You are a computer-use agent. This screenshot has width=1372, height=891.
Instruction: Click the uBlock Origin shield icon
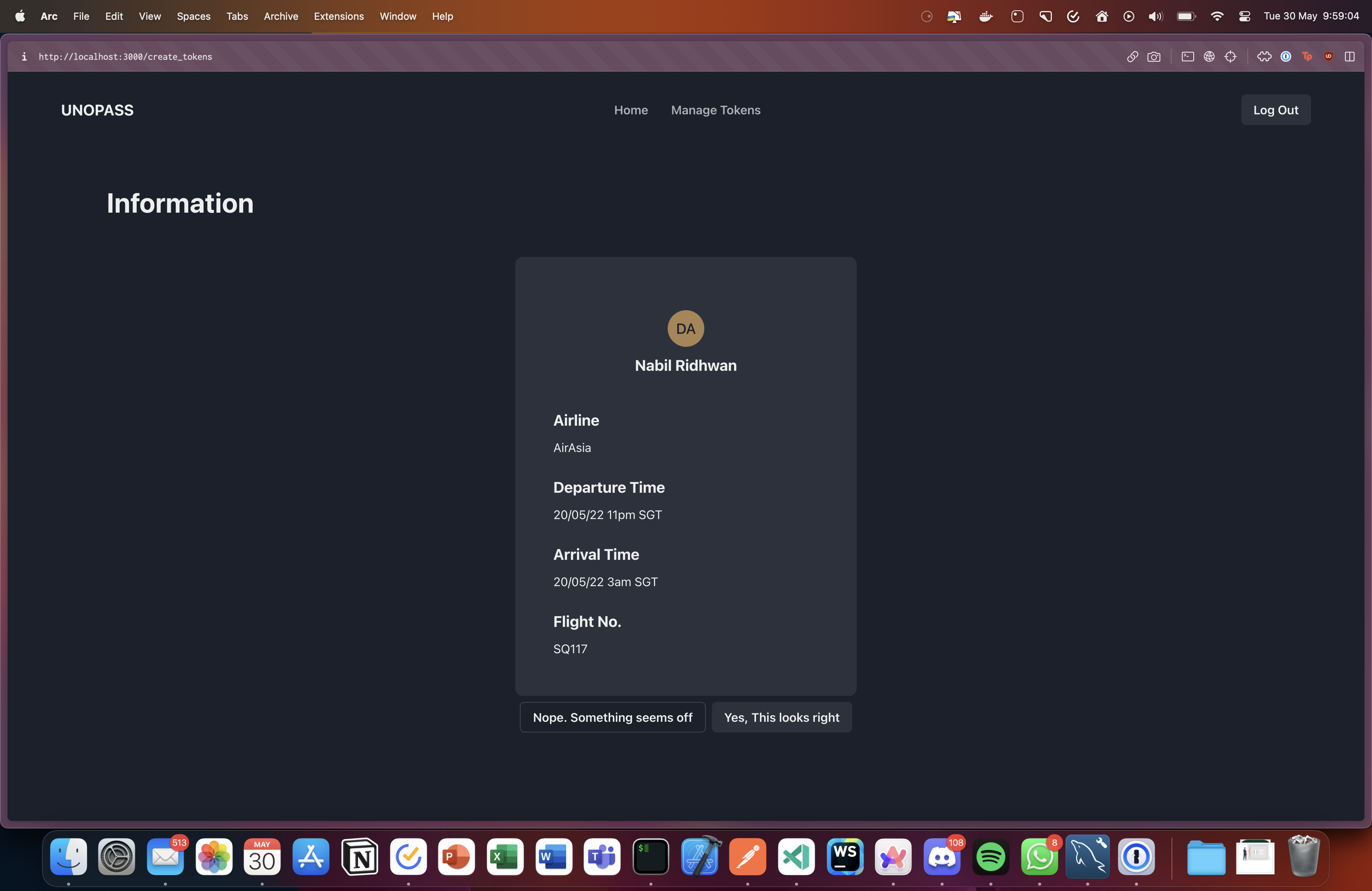point(1328,56)
